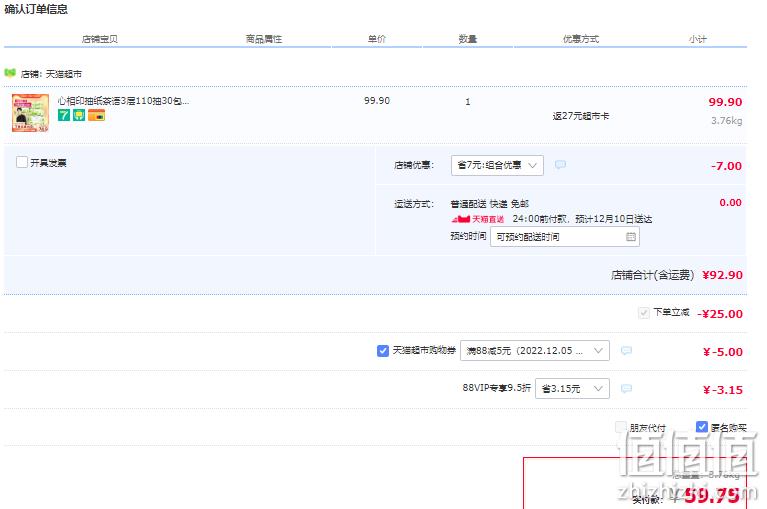Click calendar icon in delivery time field
Viewport: 767px width, 509px height.
pyautogui.click(x=631, y=237)
